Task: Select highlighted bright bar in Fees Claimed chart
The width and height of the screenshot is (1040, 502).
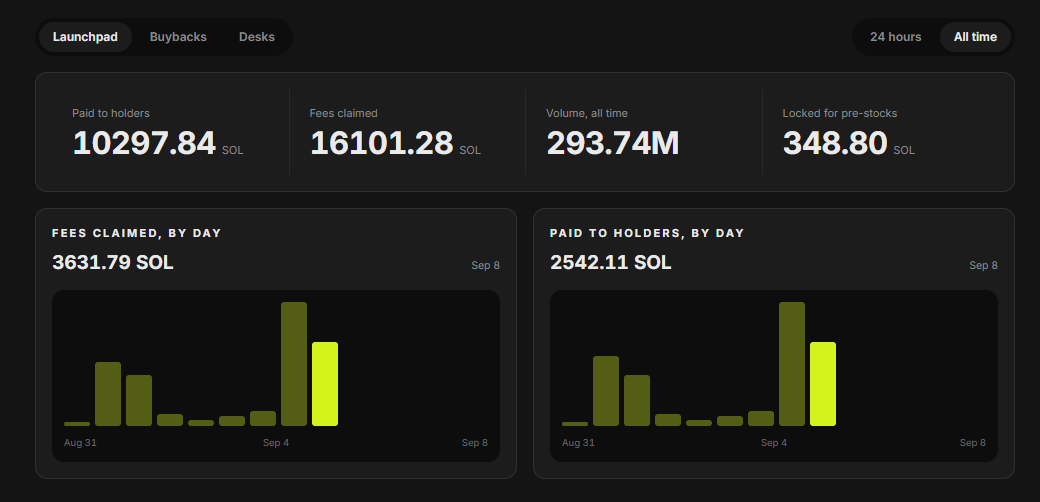Action: (325, 384)
